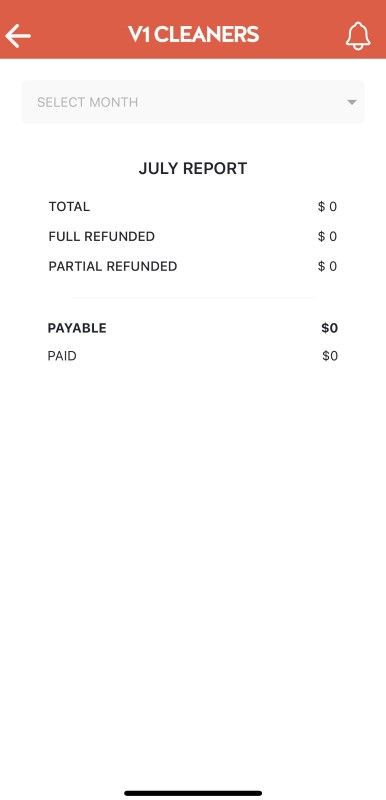Click the PAID dollar amount
386x800 pixels.
coord(330,356)
